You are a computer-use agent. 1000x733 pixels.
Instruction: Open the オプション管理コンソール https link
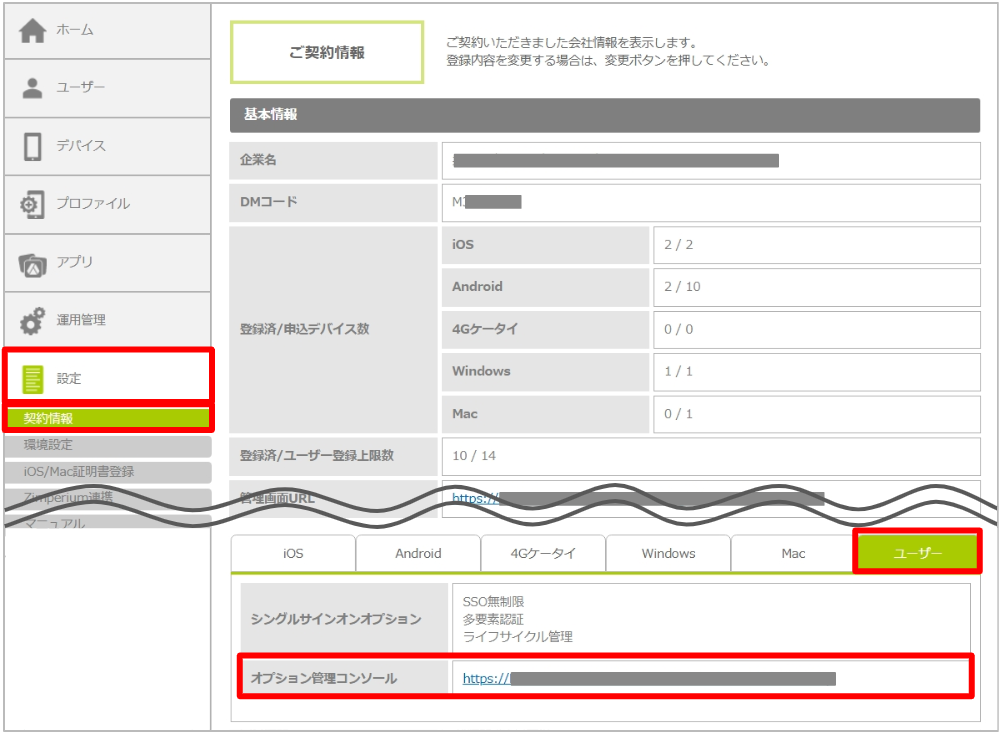[485, 679]
